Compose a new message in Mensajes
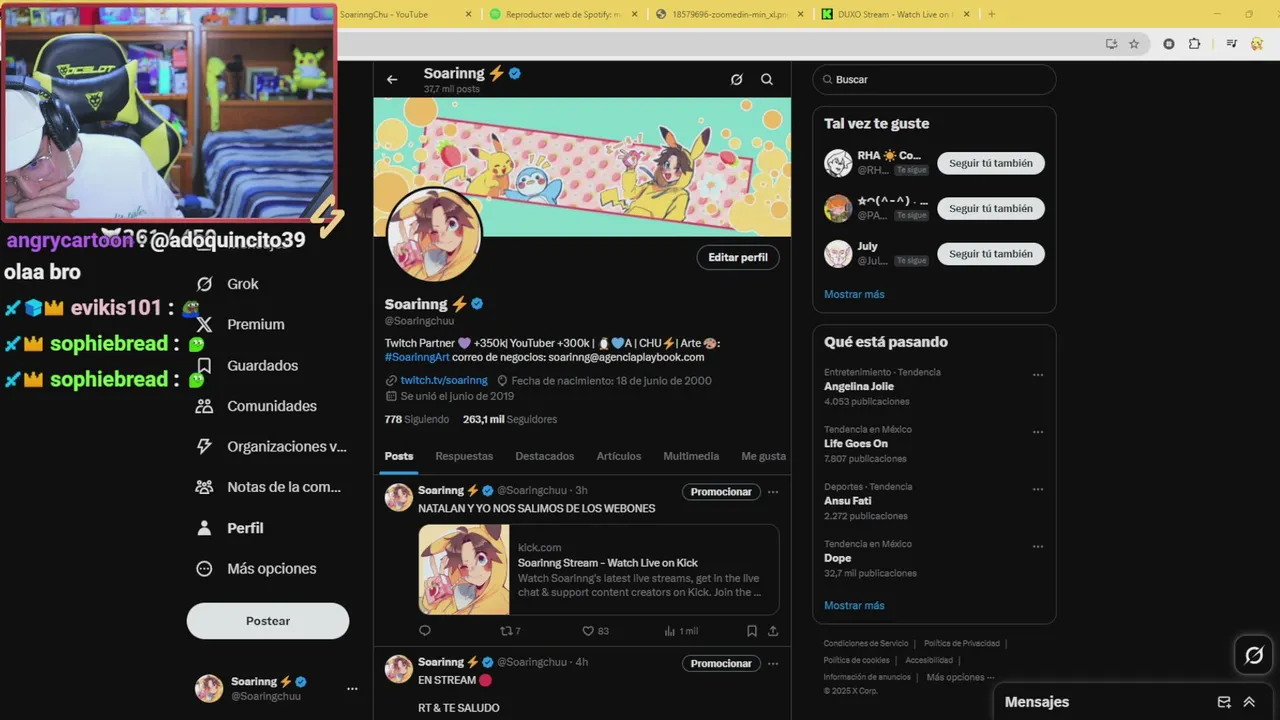This screenshot has height=720, width=1280. (1224, 702)
